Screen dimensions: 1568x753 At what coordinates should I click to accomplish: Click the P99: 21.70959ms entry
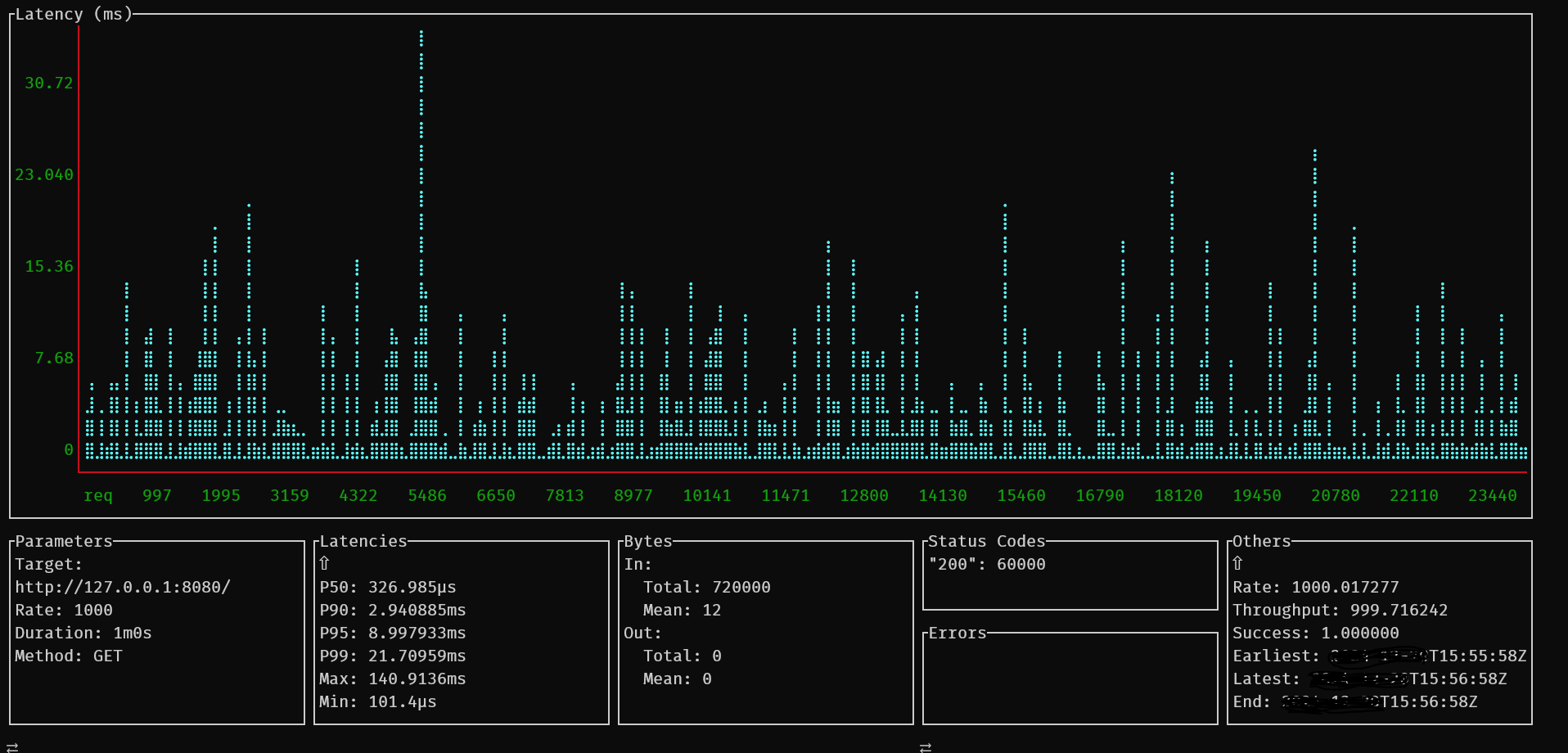tap(393, 656)
